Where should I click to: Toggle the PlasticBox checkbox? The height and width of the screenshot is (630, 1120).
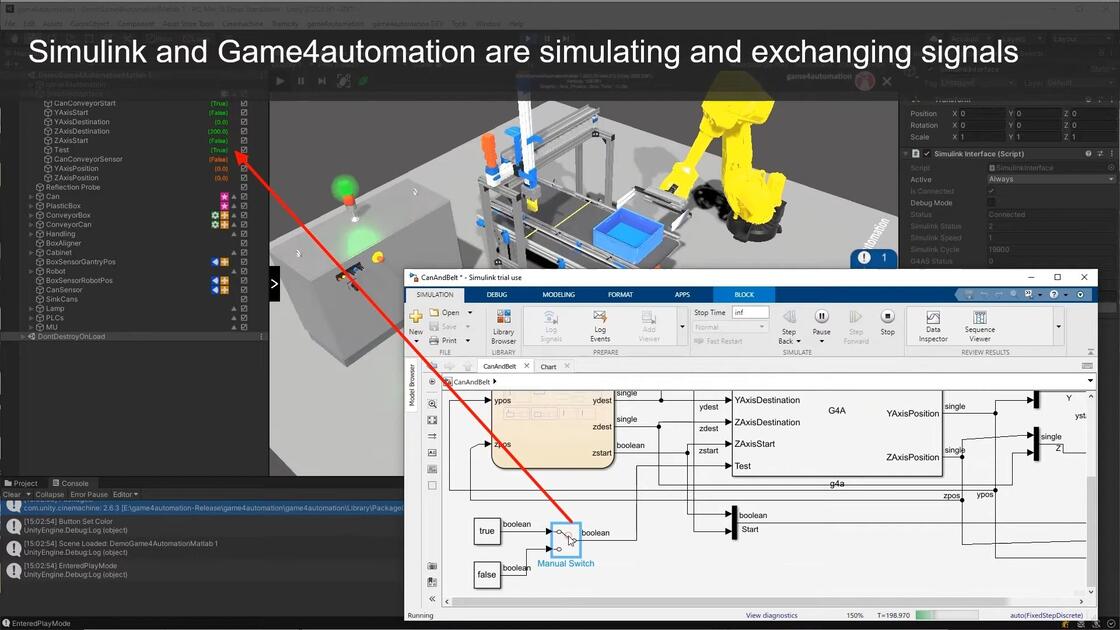tap(244, 206)
